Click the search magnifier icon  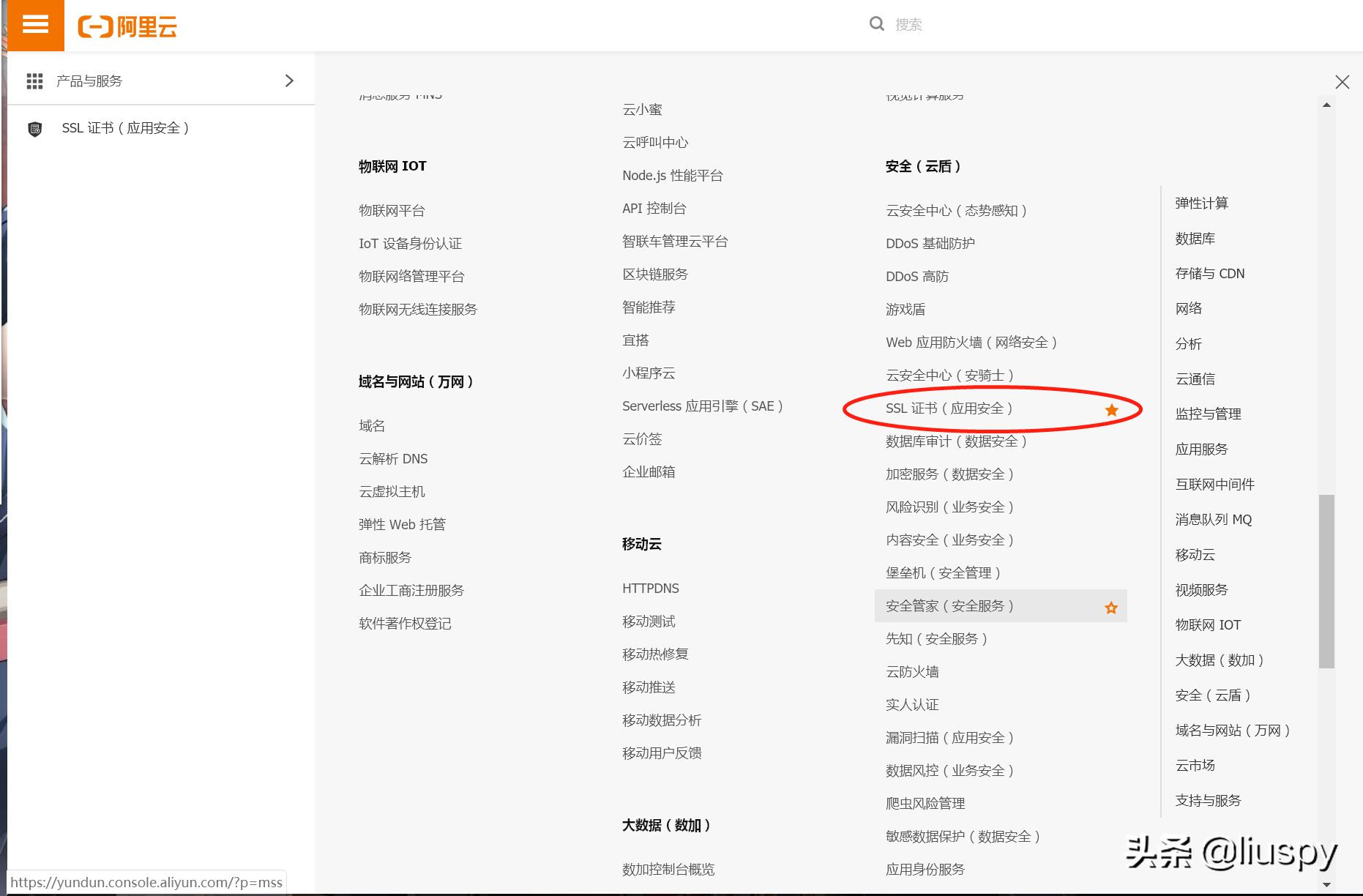pos(876,24)
